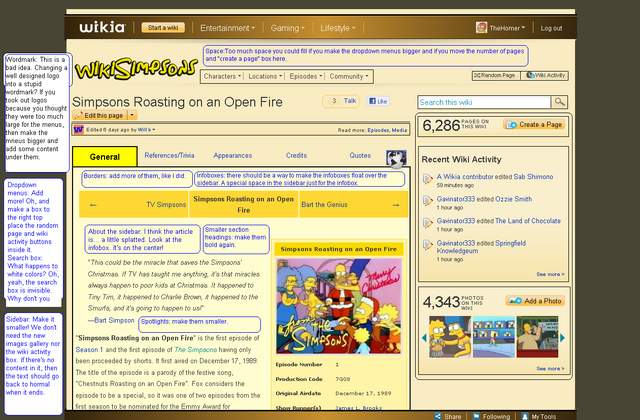Click the Wikia logo
The image size is (640, 420).
[x=102, y=27]
